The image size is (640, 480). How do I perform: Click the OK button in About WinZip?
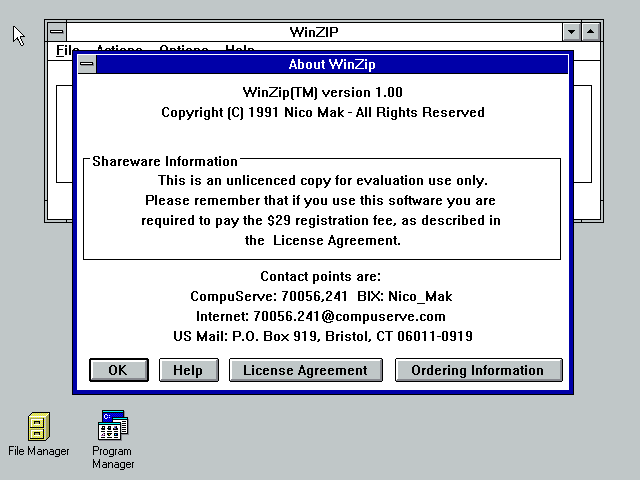(119, 370)
